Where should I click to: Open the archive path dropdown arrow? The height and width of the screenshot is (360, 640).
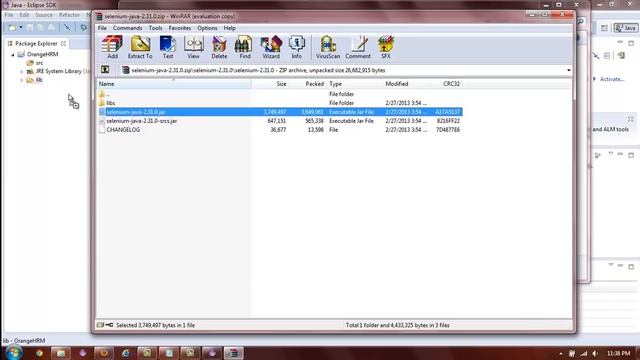pyautogui.click(x=569, y=70)
